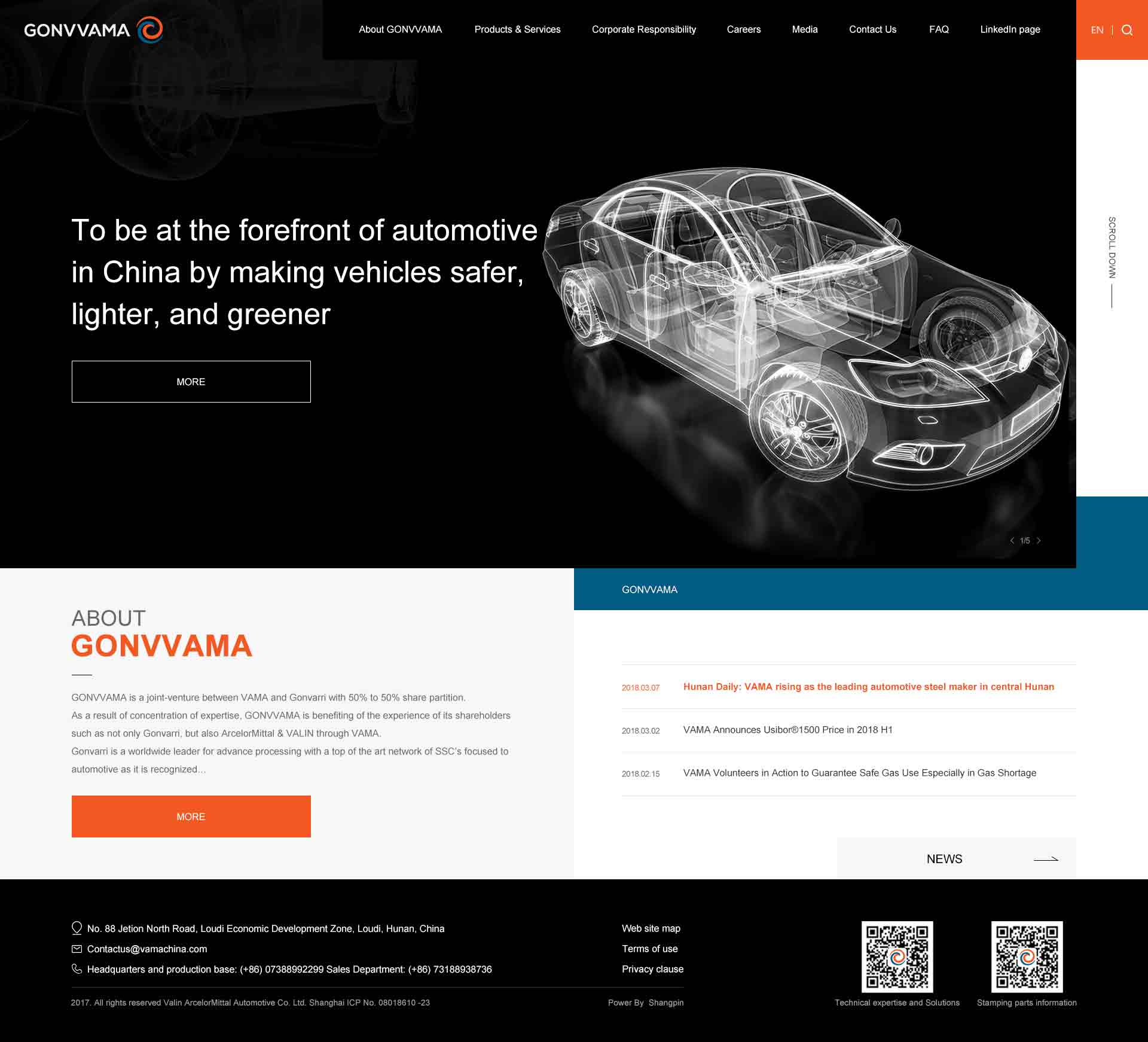Screen dimensions: 1148x1042
Task: Click the search icon in navigation
Action: (x=1127, y=30)
